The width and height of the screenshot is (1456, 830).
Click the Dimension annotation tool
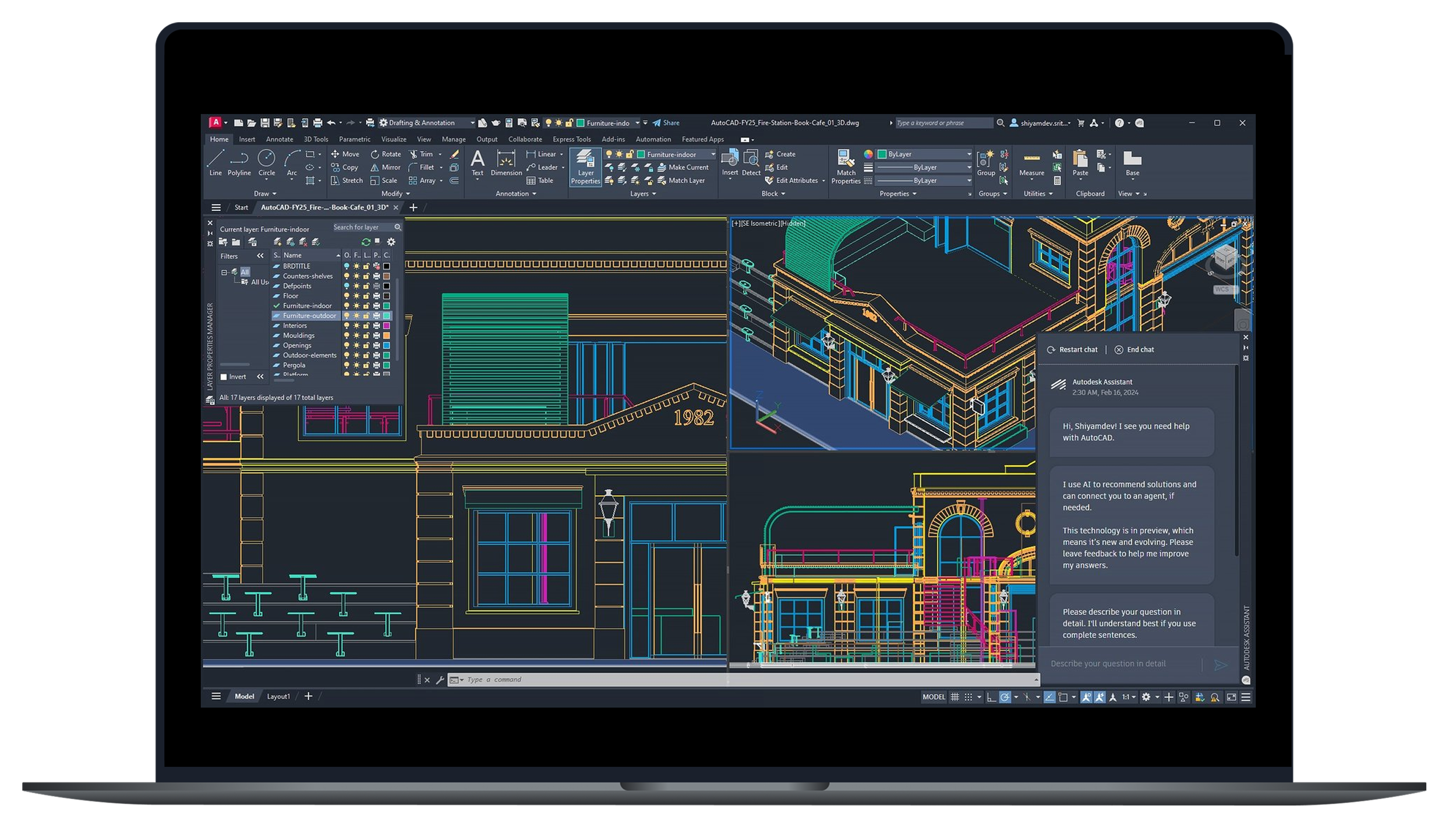click(x=506, y=163)
